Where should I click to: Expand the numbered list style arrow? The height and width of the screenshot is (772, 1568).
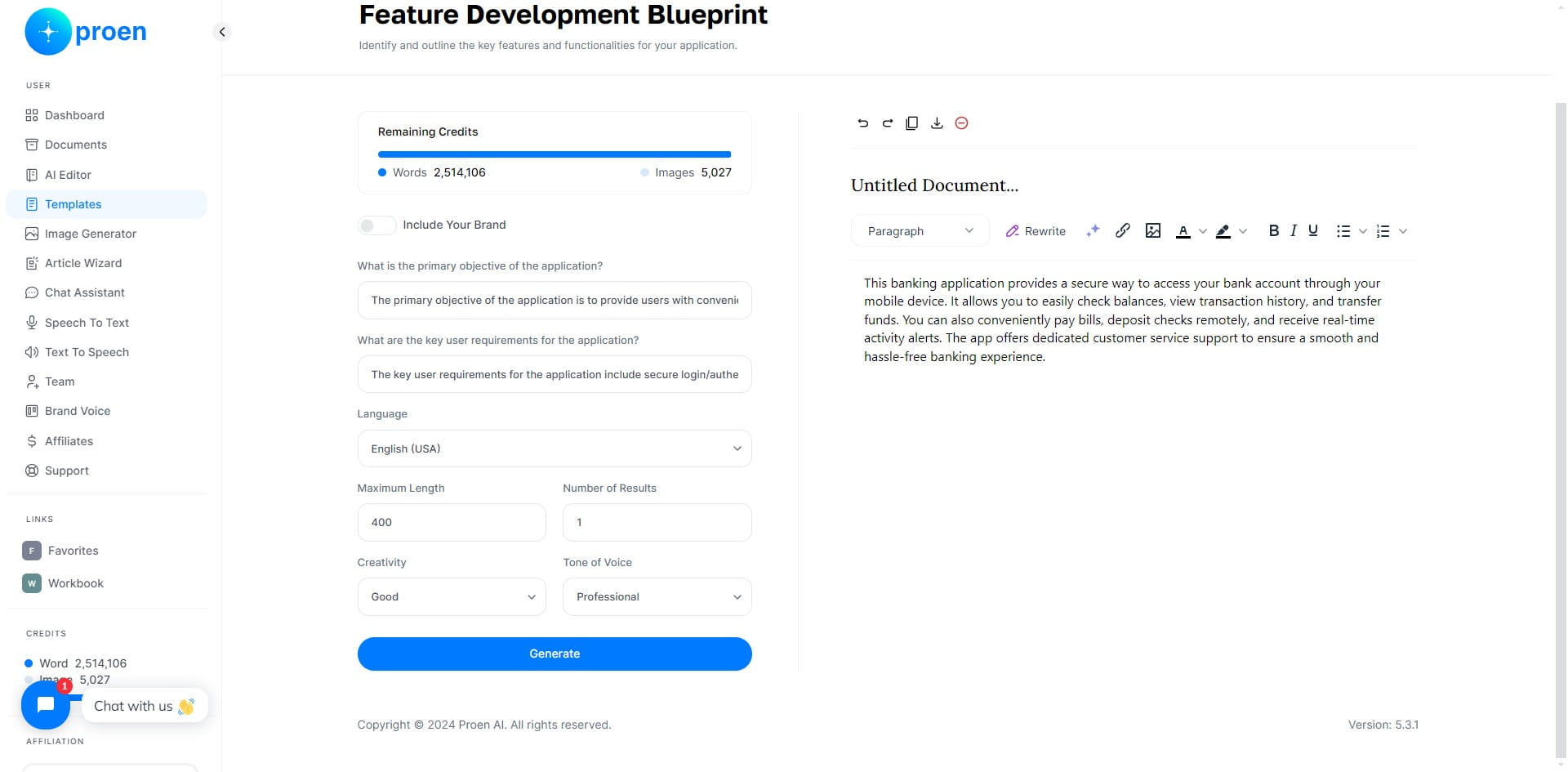(x=1403, y=231)
